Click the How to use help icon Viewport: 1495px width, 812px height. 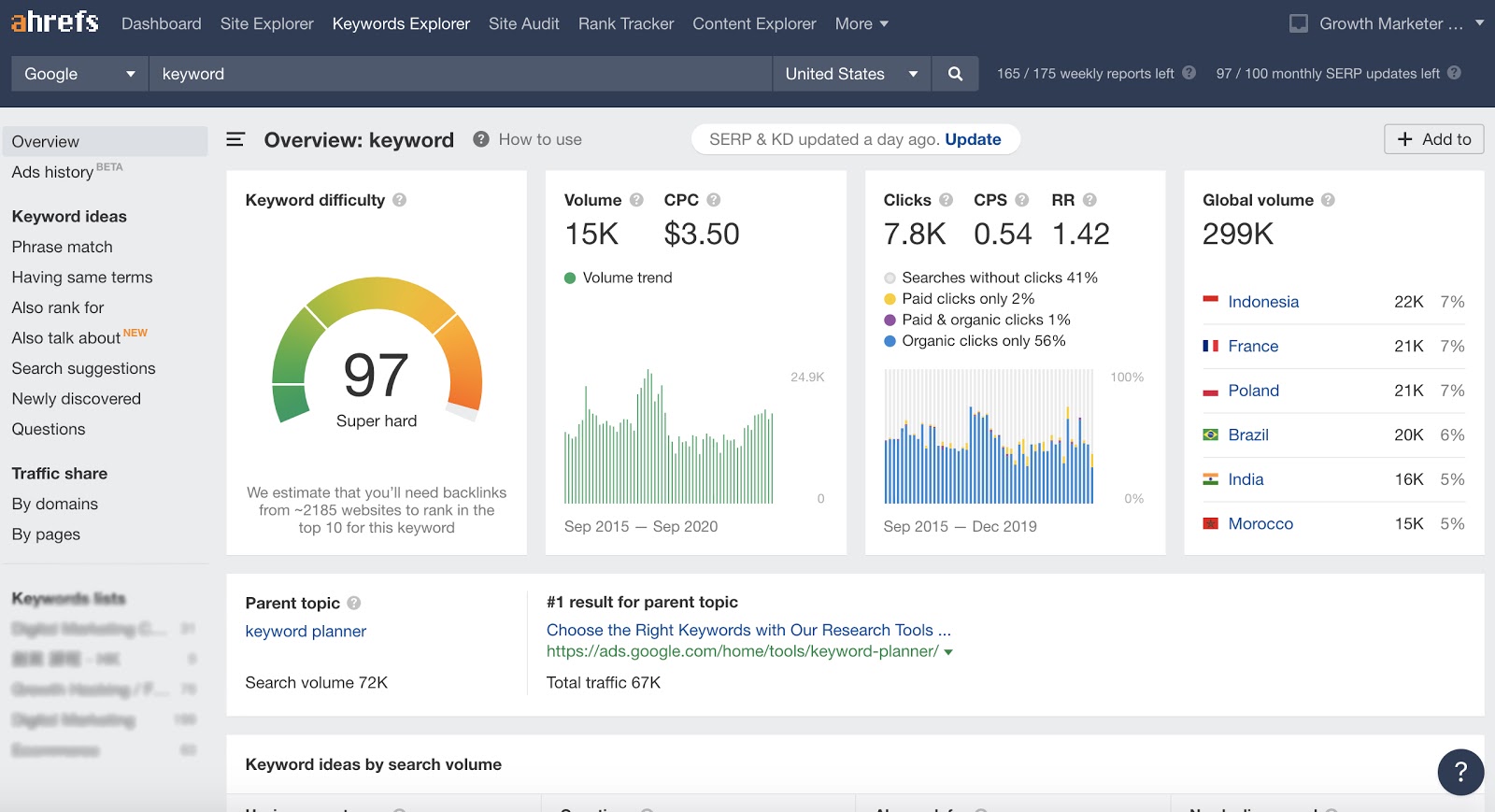point(481,139)
